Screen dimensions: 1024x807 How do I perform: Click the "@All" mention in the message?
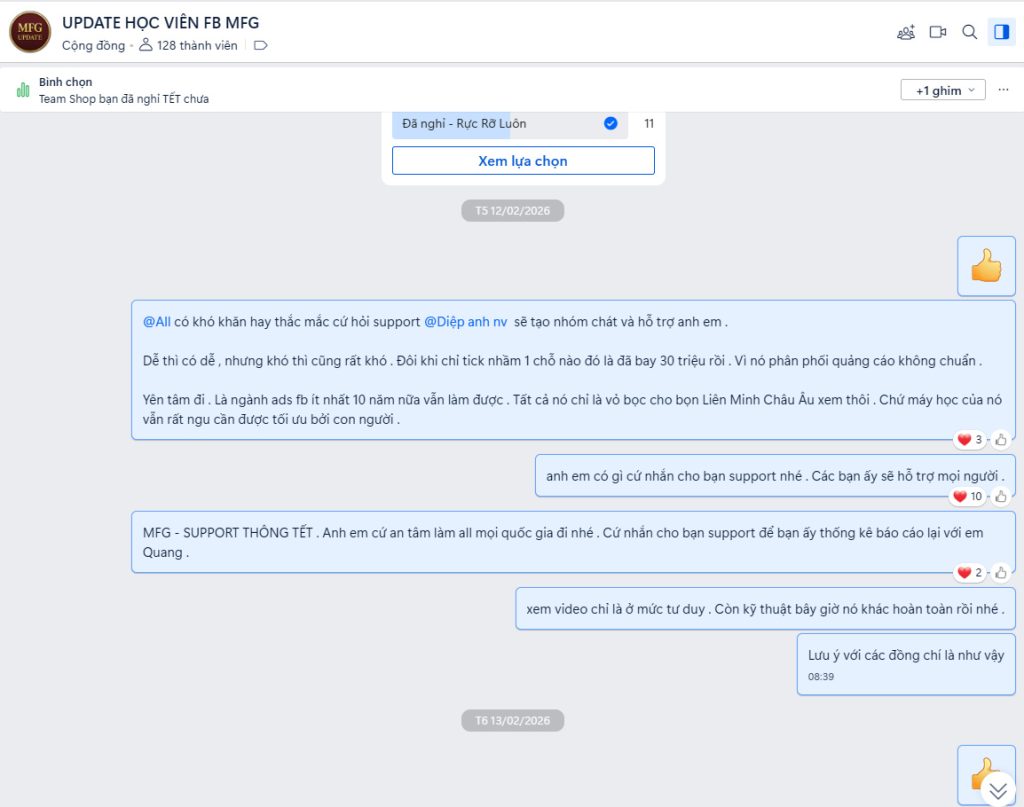tap(157, 322)
